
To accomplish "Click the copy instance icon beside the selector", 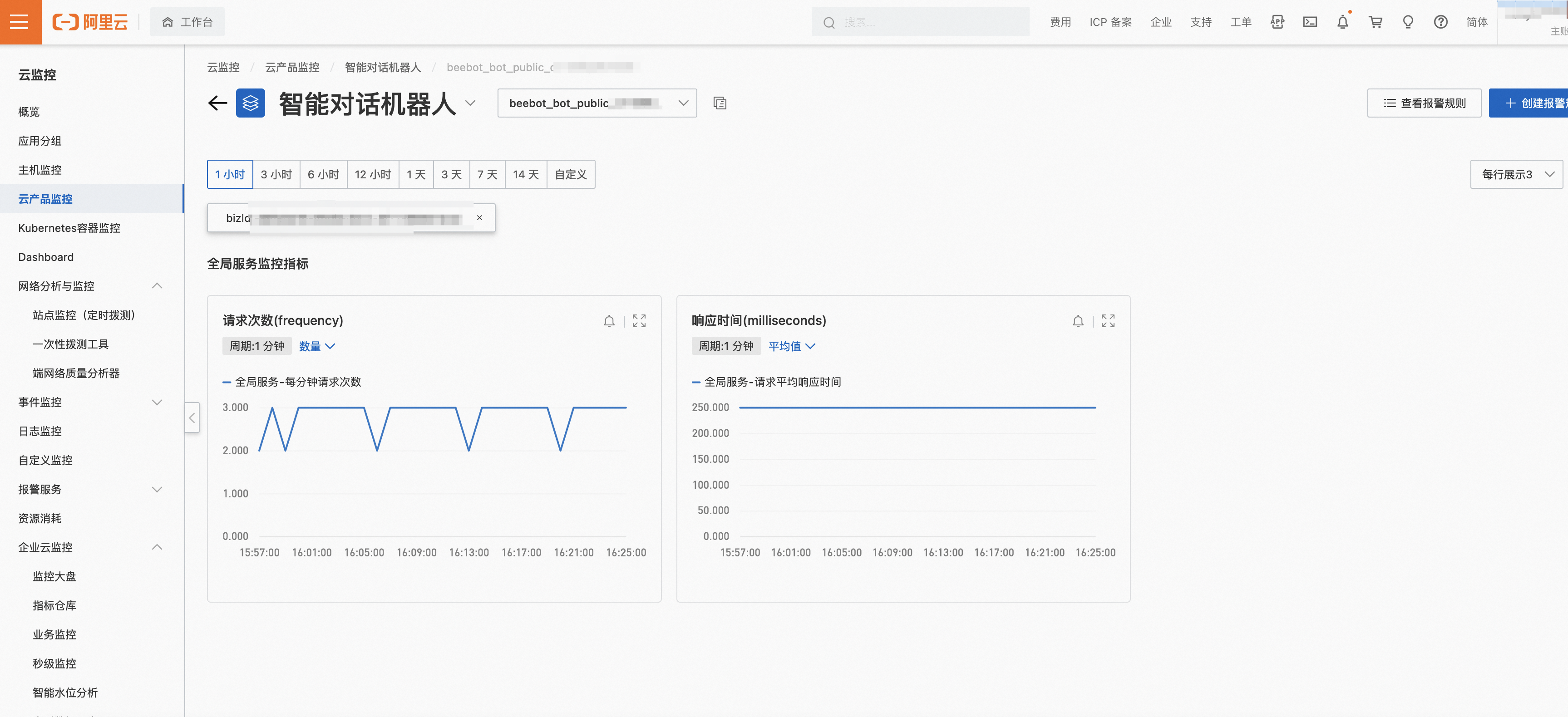I will click(720, 103).
